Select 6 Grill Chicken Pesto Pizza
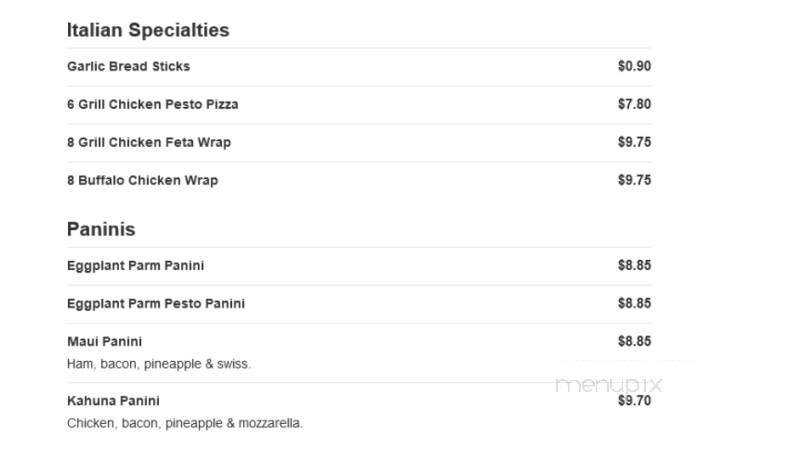Screen dimensions: 788x468 click(x=152, y=104)
